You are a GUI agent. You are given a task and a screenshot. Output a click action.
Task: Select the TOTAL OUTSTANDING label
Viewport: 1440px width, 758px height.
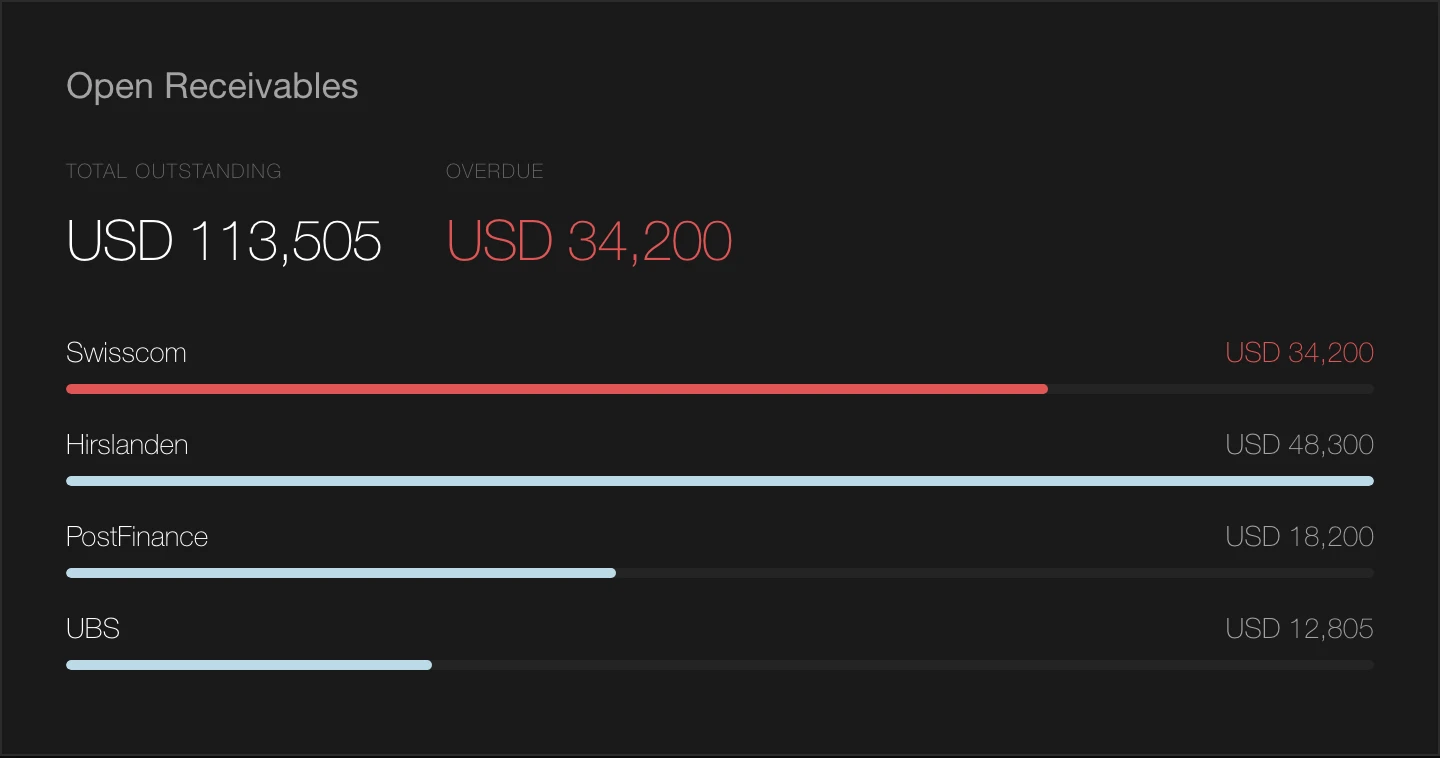click(173, 171)
